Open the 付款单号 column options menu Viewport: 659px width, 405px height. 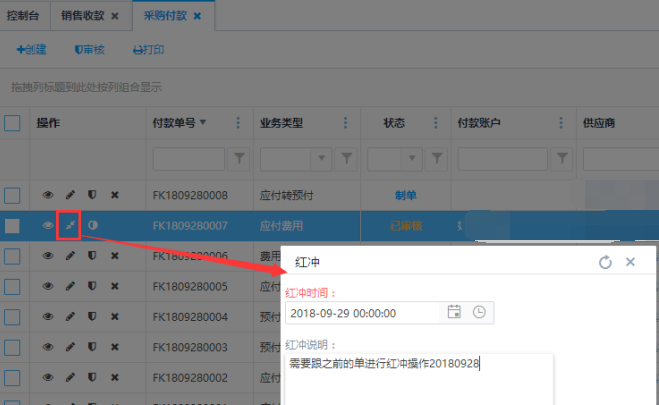click(237, 123)
